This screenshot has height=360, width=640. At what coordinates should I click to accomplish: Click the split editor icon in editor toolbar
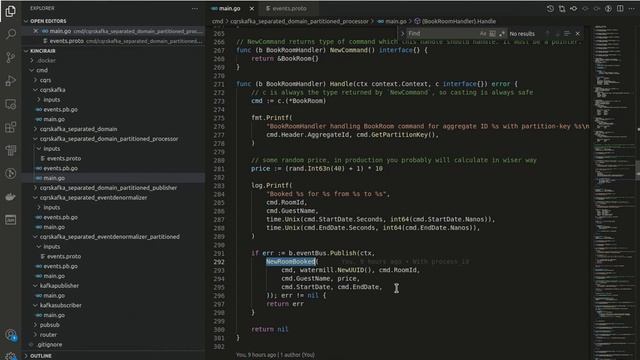[620, 9]
